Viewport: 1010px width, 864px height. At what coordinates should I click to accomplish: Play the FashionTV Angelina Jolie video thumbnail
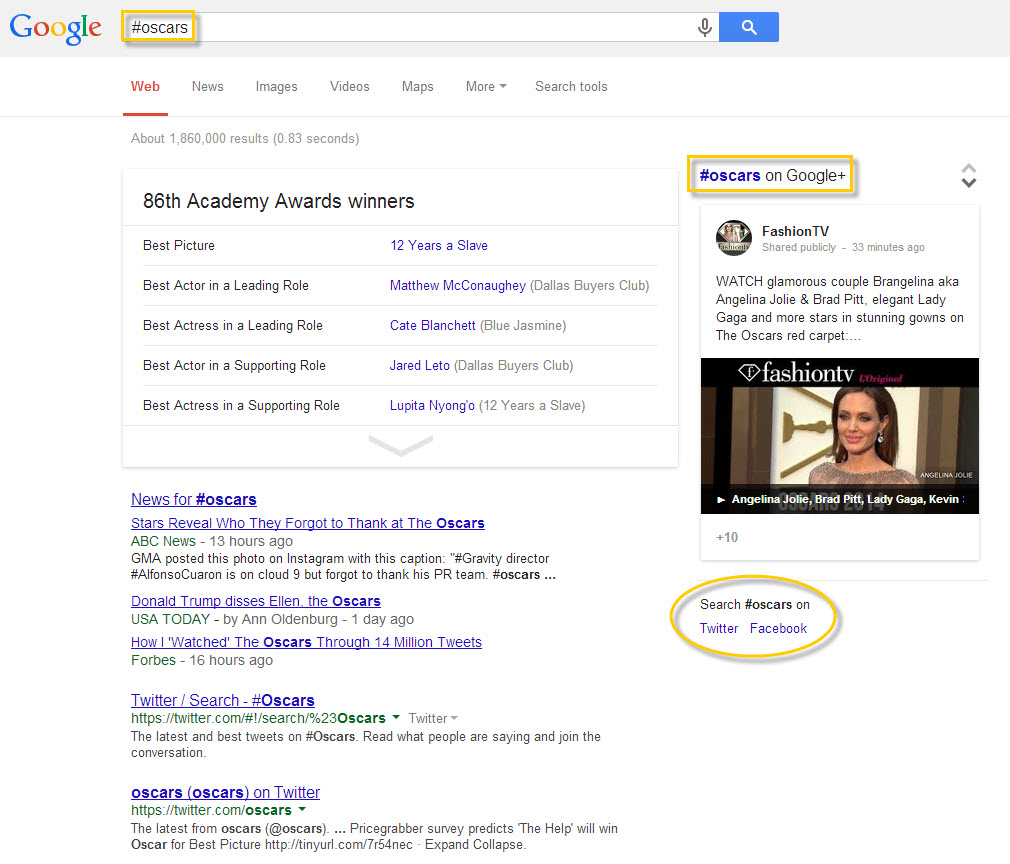pyautogui.click(x=839, y=436)
